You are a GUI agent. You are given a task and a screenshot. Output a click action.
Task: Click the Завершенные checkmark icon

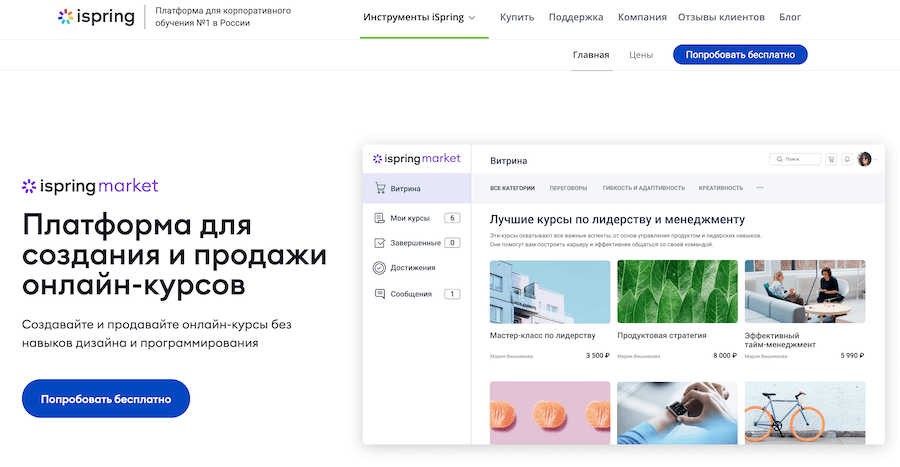[x=379, y=243]
